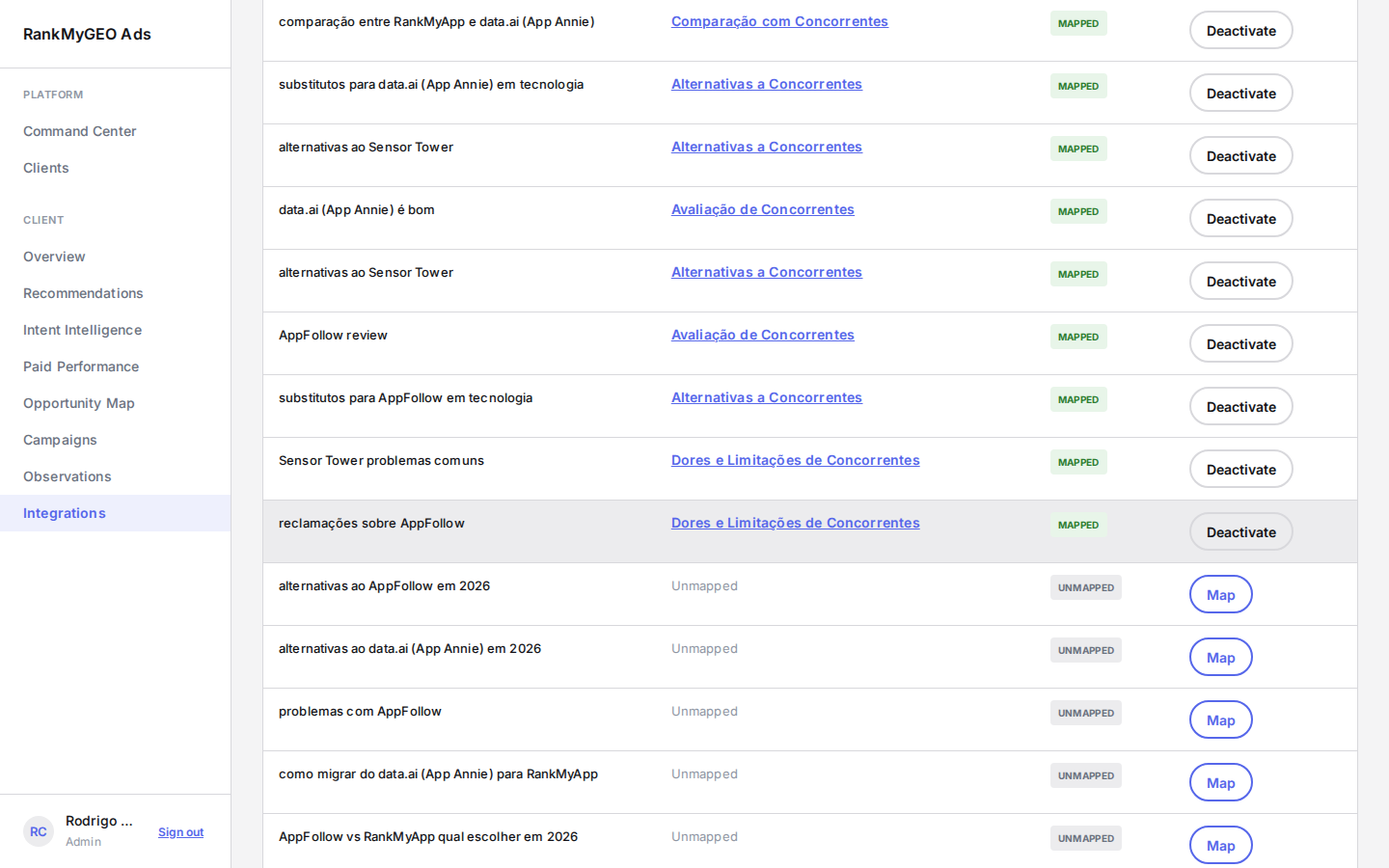Click the RC user avatar
The width and height of the screenshot is (1389, 868).
[39, 831]
